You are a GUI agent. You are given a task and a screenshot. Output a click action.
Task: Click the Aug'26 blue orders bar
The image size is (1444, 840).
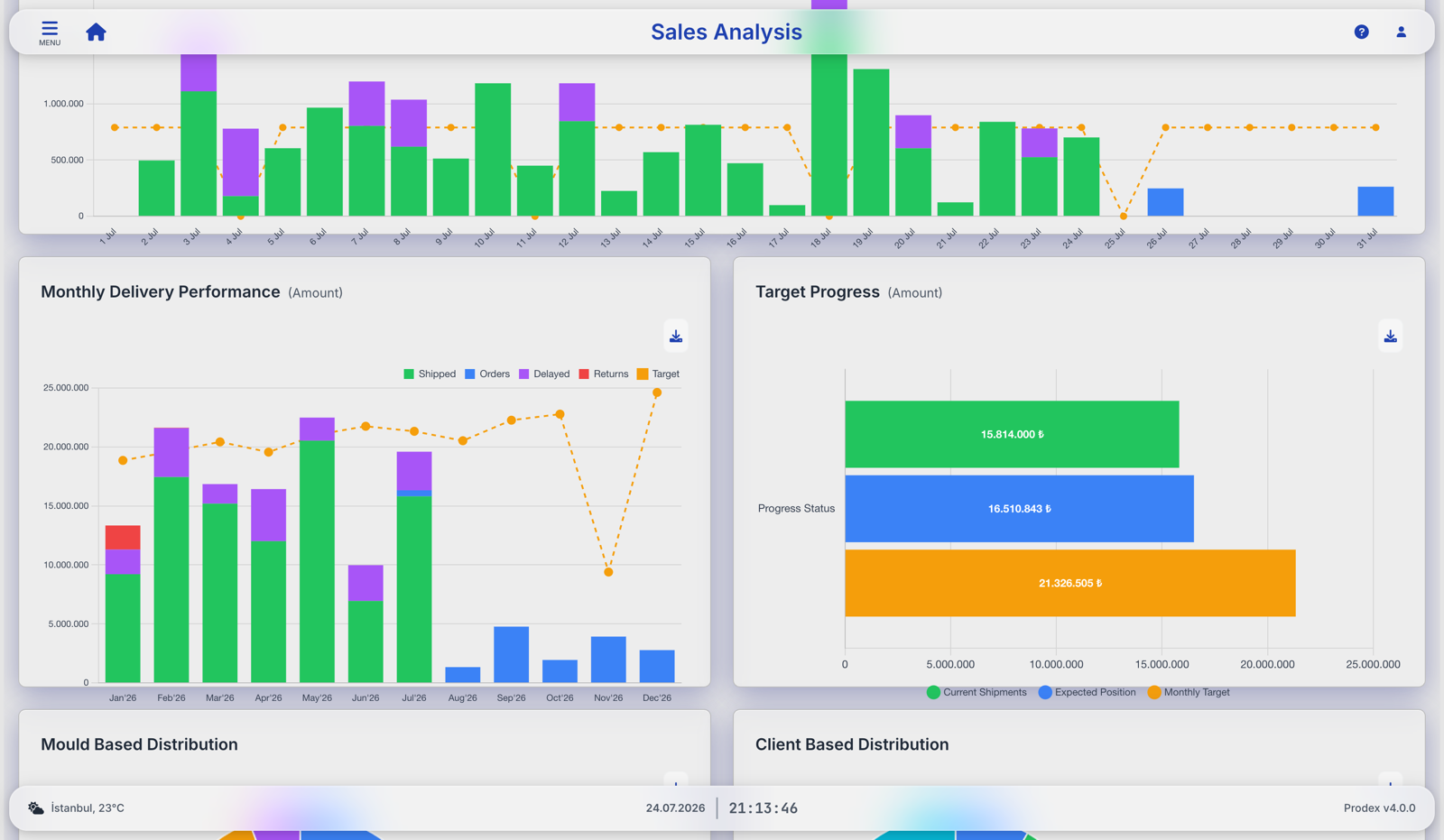tap(463, 675)
